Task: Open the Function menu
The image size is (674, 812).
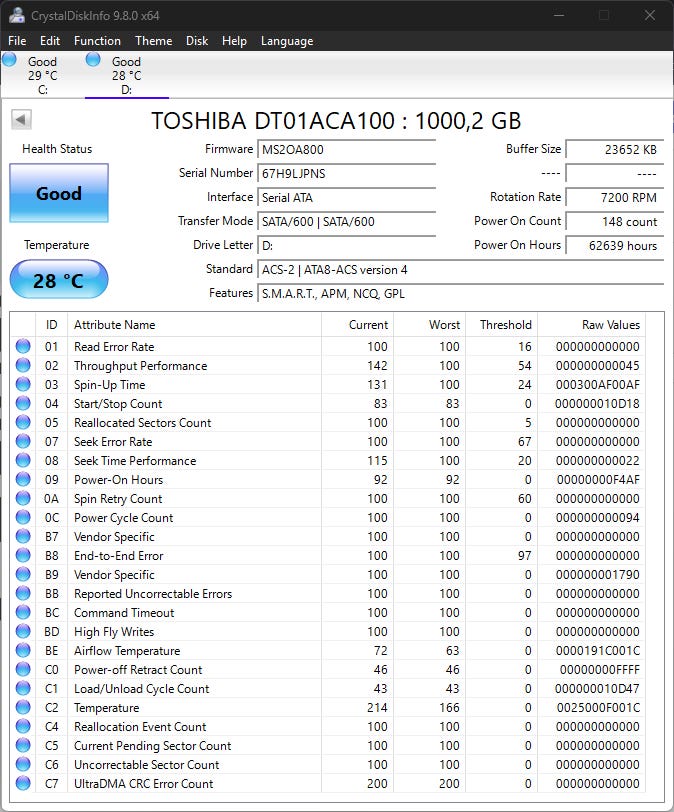Action: pos(97,41)
